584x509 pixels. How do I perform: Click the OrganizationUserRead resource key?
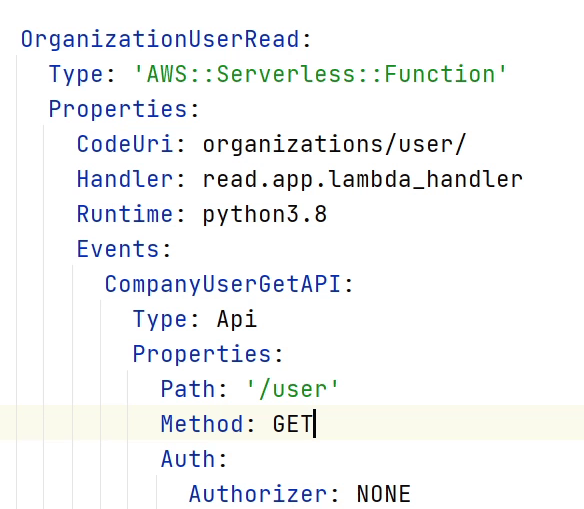pos(160,39)
